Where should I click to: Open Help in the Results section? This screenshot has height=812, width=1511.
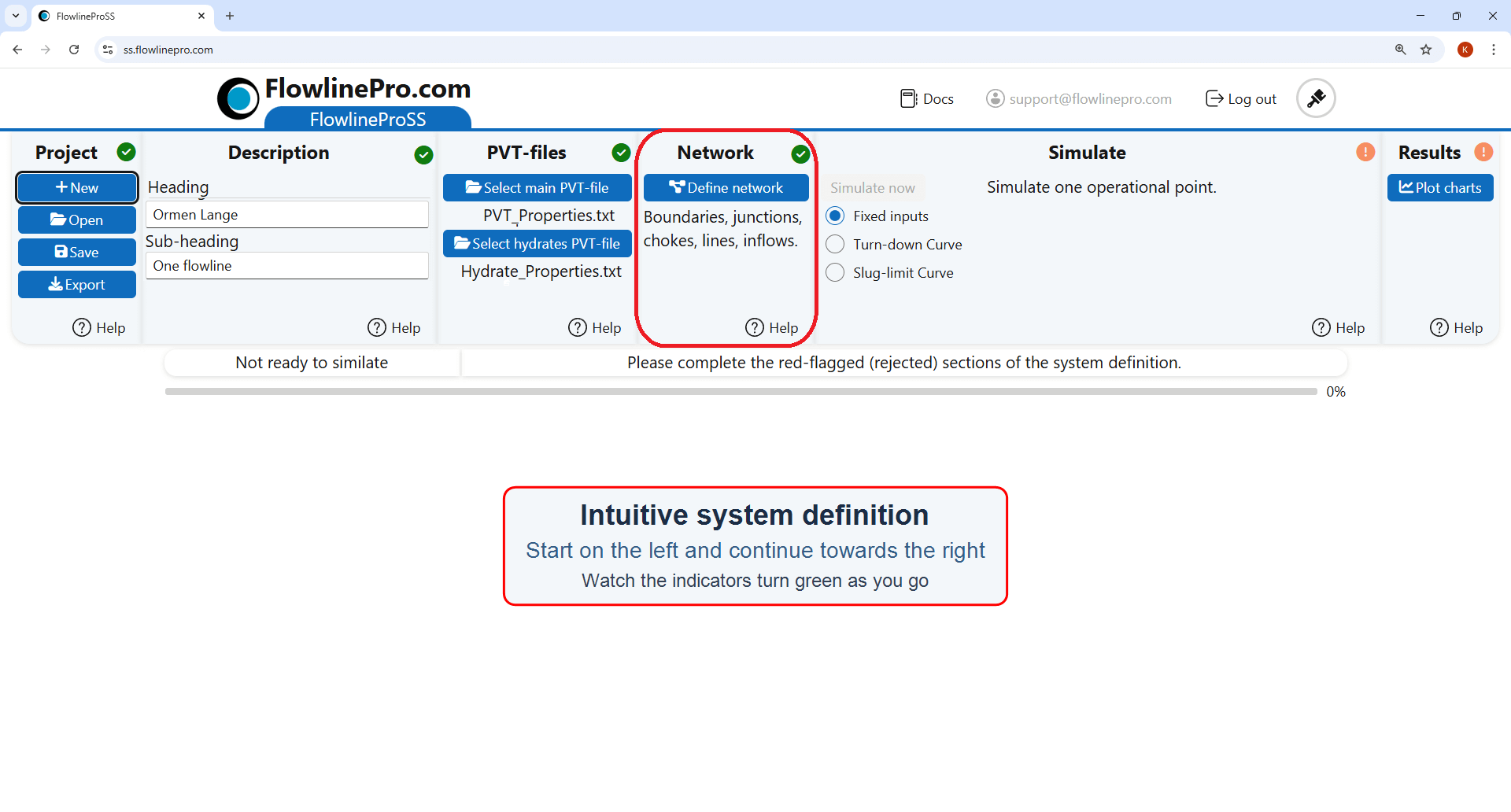[1455, 327]
